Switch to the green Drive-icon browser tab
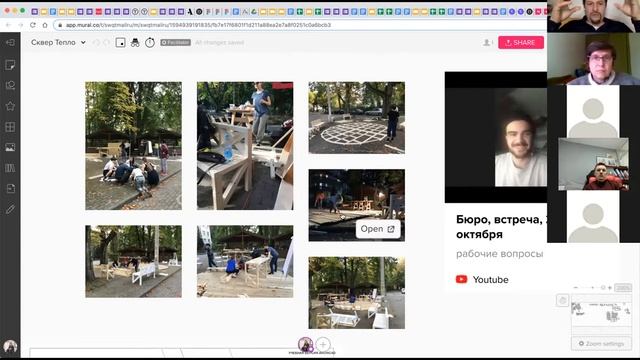Image resolution: width=640 pixels, height=360 pixels. coord(254,12)
